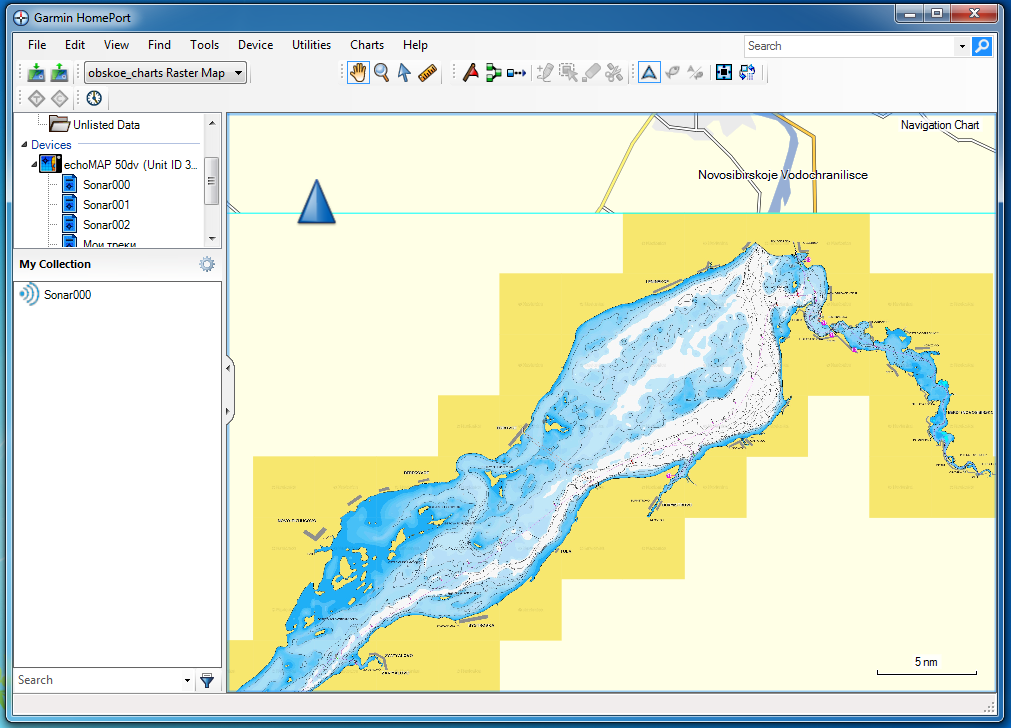Open the top Search field dropdown arrow
Screen dimensions: 1011x728
point(962,46)
